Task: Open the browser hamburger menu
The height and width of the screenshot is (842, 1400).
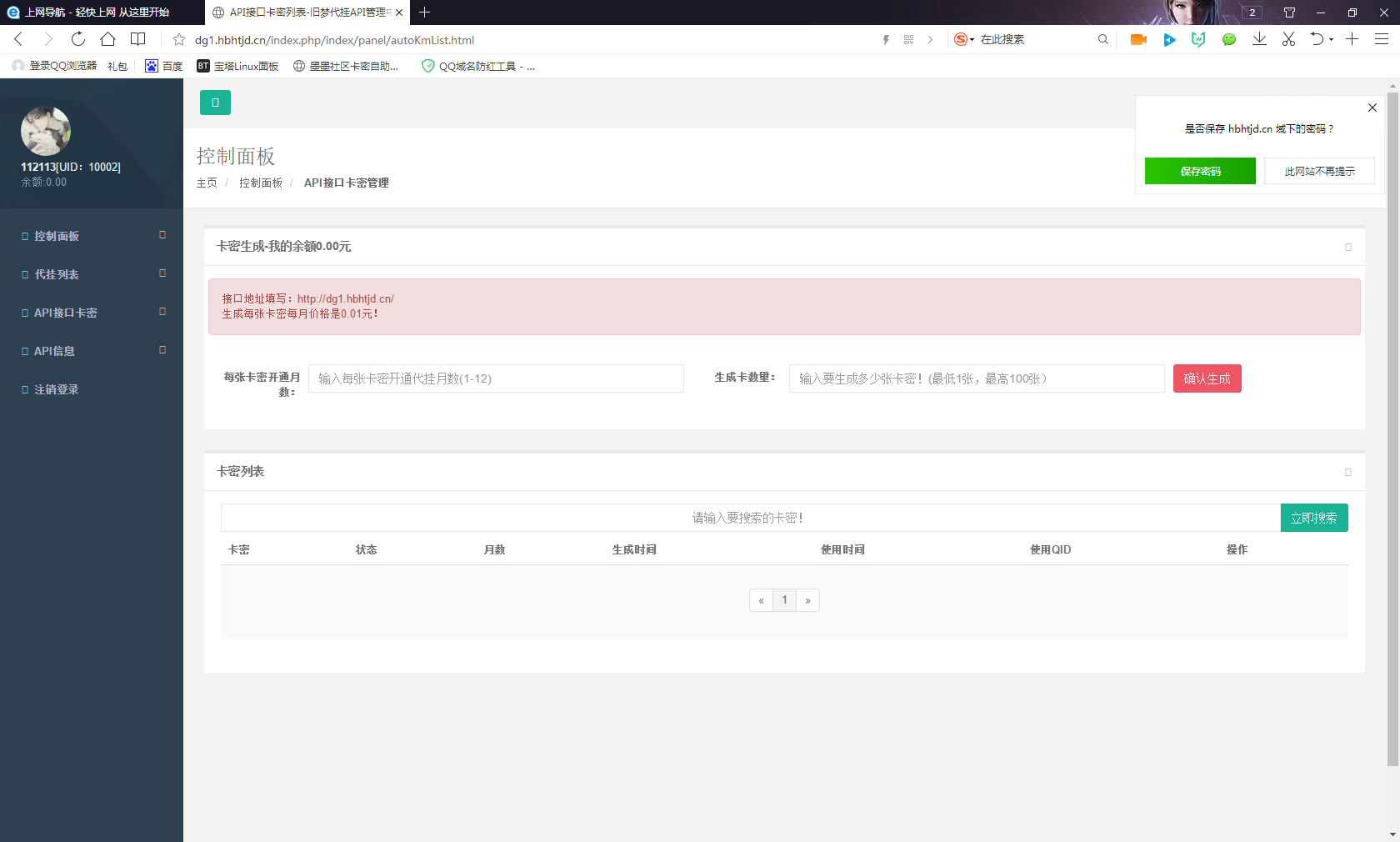Action: click(1381, 39)
